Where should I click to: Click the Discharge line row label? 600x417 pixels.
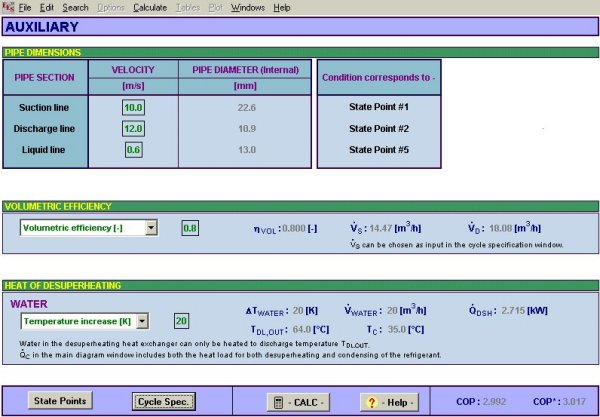pos(44,129)
